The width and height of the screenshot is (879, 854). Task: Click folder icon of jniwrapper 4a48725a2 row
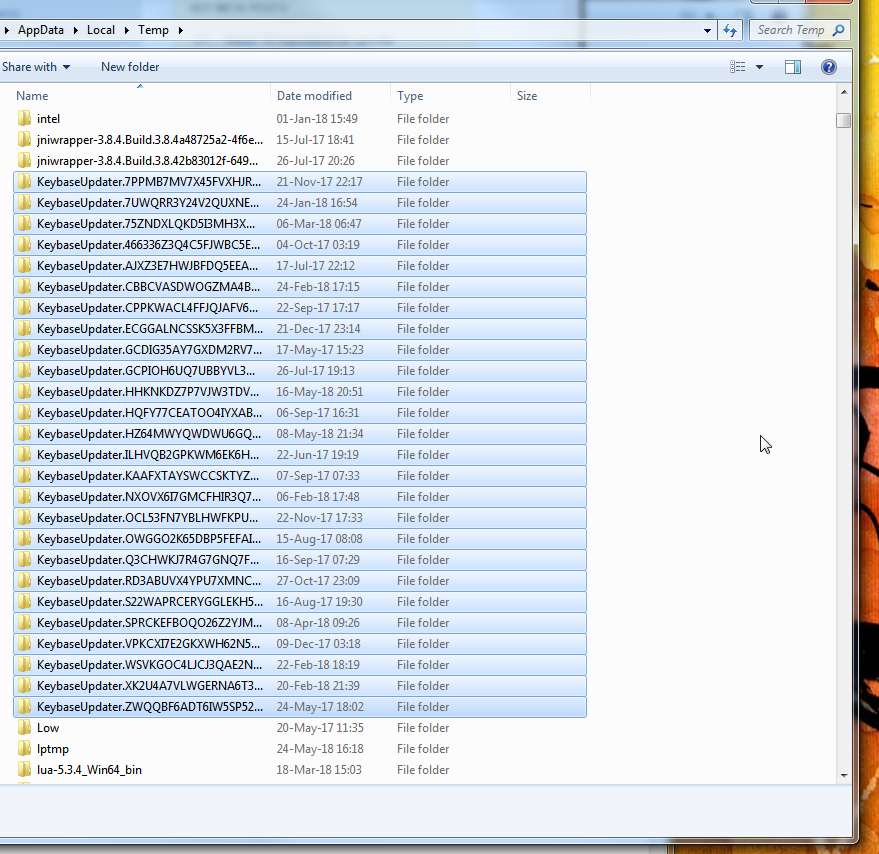coord(24,140)
